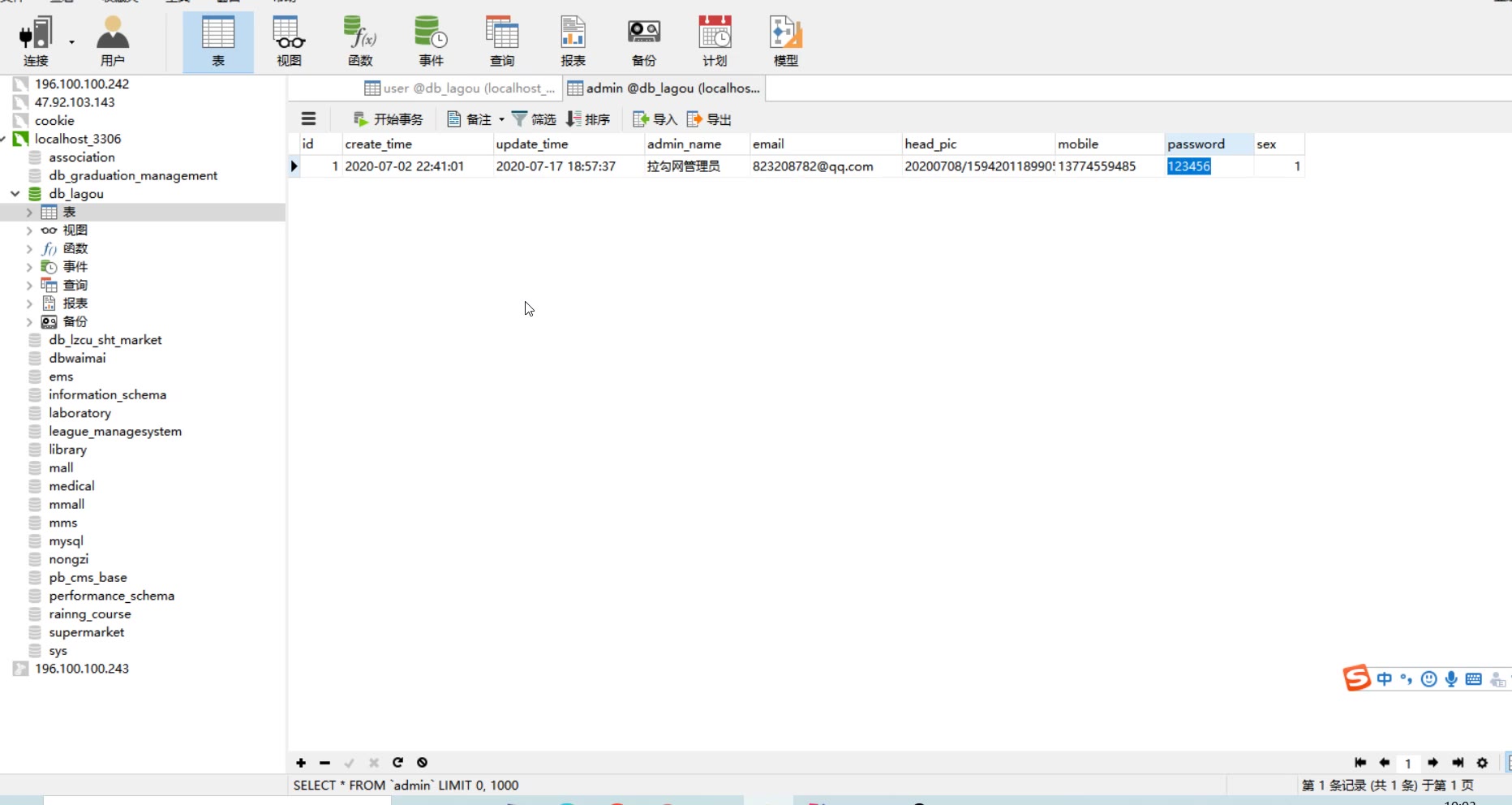This screenshot has width=1512, height=805.
Task: Click the email column header
Action: 826,144
